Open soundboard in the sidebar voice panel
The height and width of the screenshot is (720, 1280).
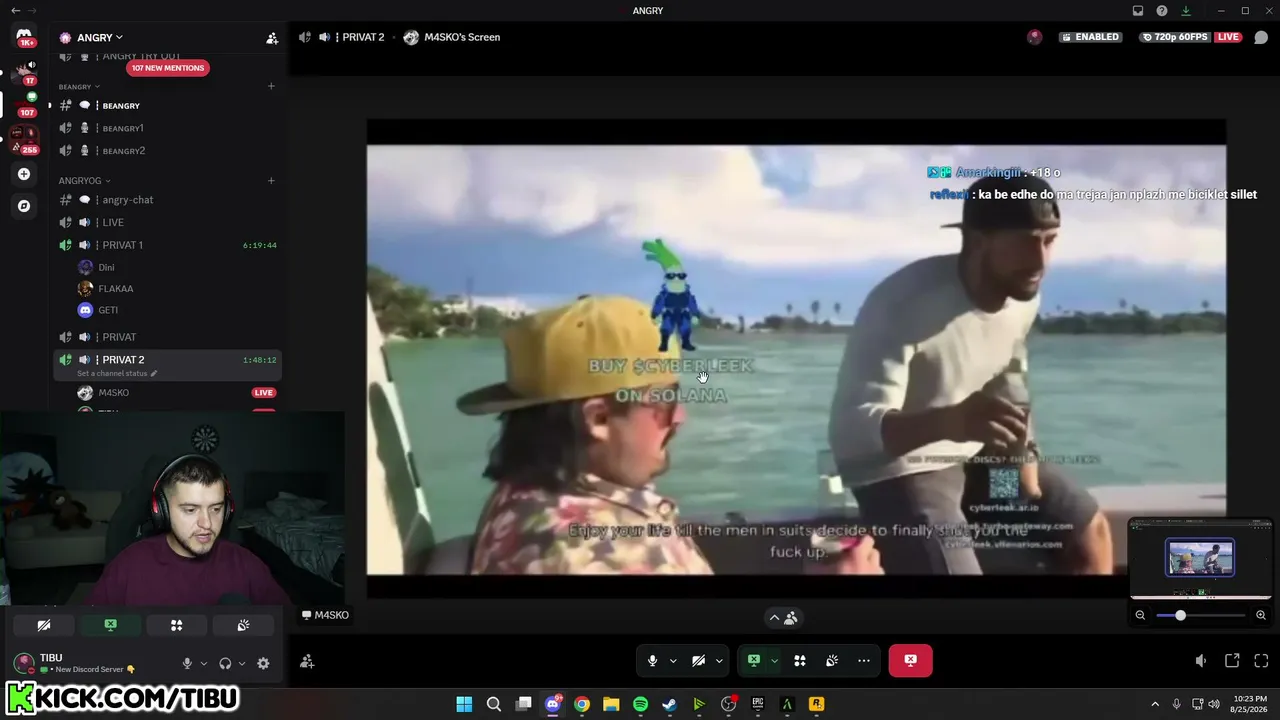(243, 625)
